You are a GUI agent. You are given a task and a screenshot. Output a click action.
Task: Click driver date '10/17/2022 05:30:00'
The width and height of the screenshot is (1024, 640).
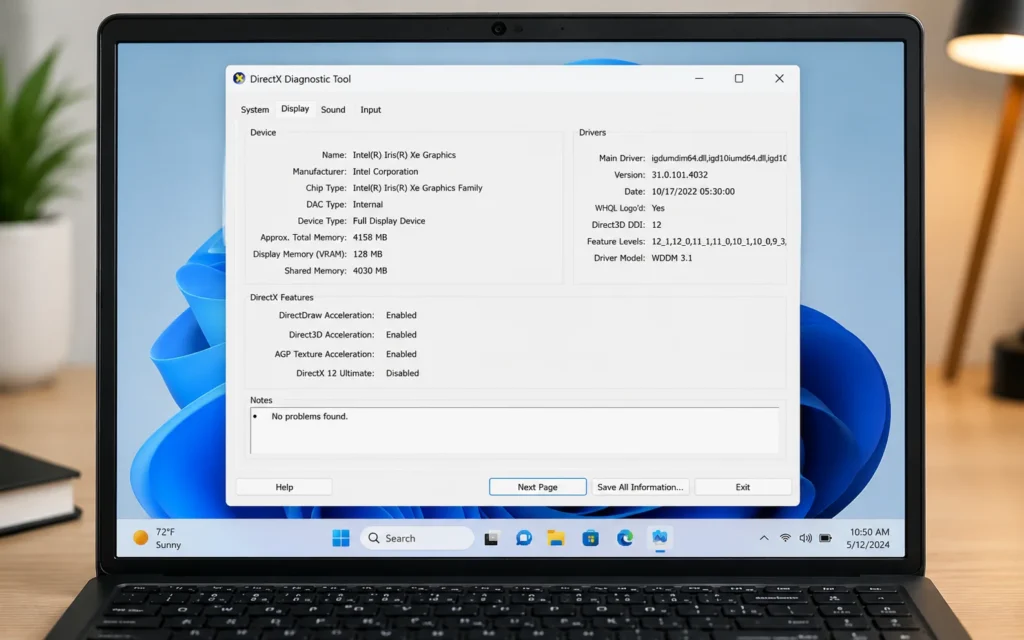[693, 191]
